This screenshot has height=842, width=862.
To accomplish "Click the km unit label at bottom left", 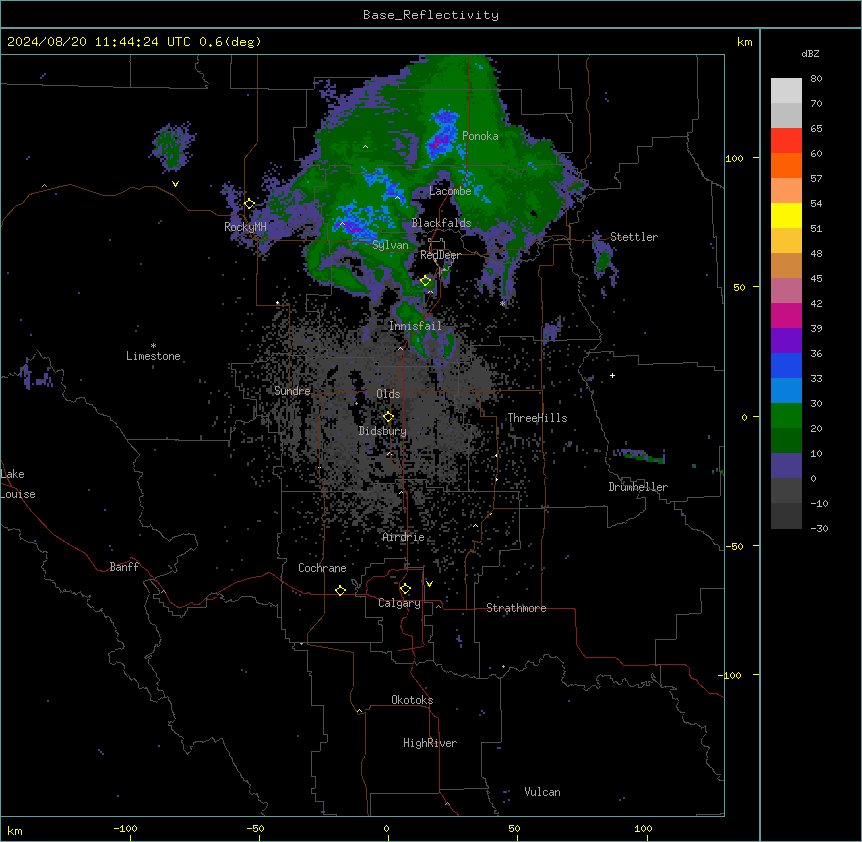I will click(15, 831).
